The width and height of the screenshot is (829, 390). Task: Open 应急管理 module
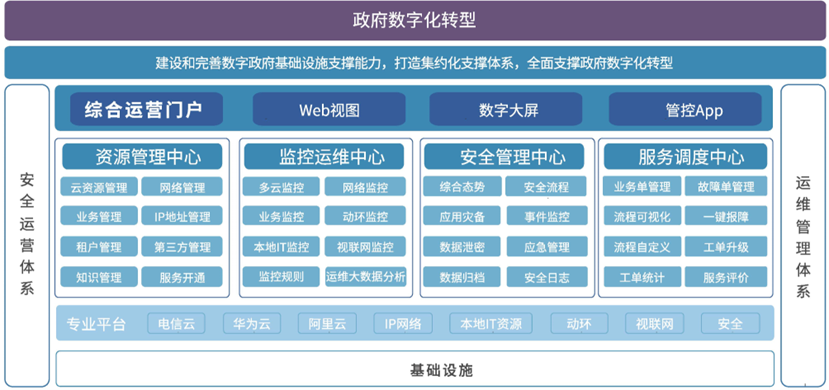[x=547, y=246]
